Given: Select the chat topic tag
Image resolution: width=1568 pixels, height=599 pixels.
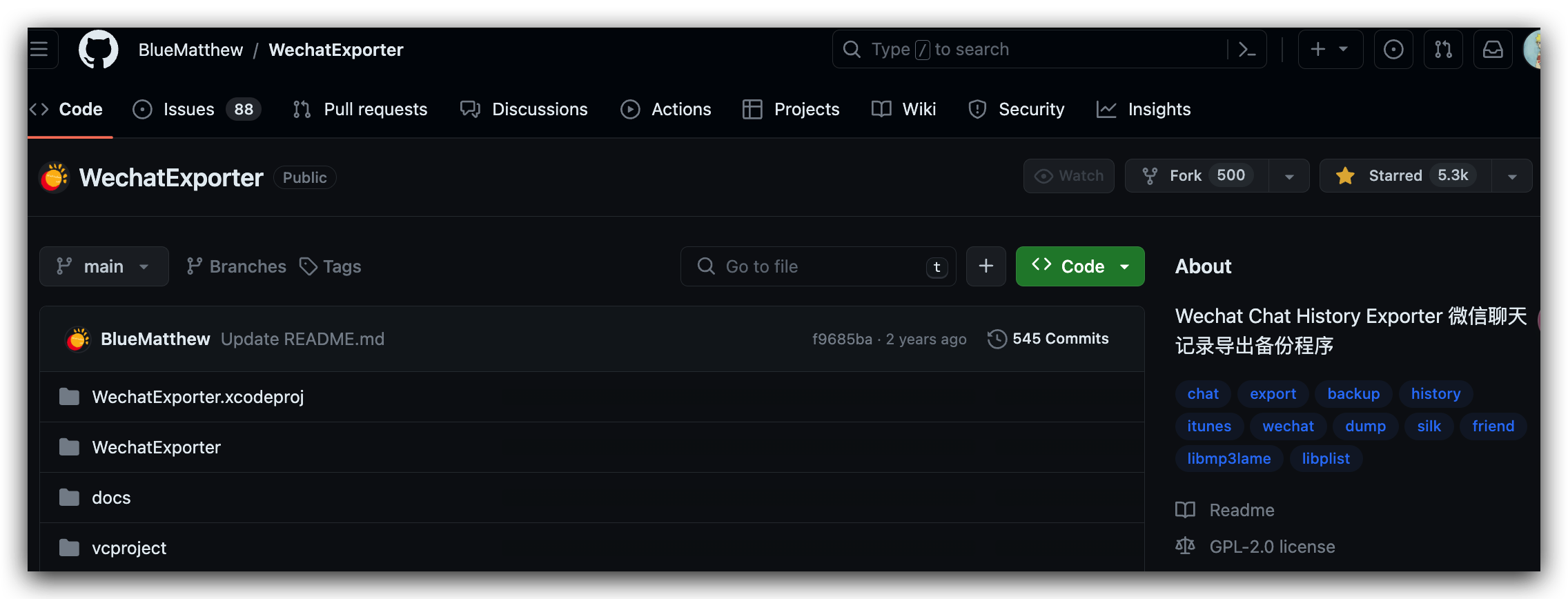Looking at the screenshot, I should click(x=1203, y=393).
